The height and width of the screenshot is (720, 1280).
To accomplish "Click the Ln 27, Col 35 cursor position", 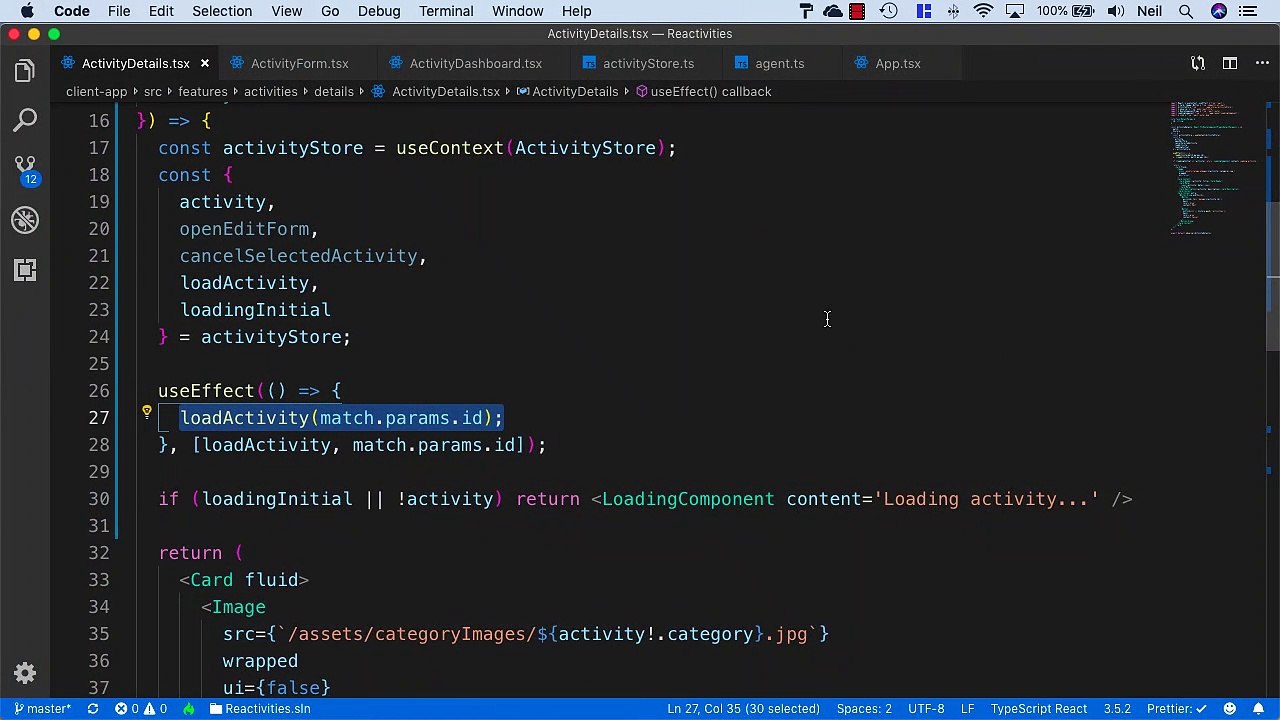I will [x=743, y=708].
